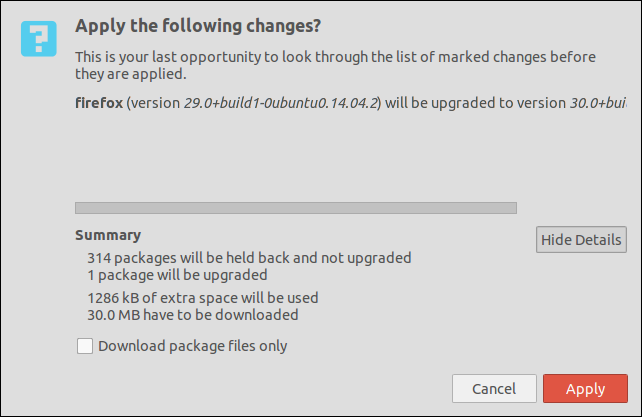The image size is (642, 417).
Task: Click the 'Apply the following changes?' heading
Action: (198, 26)
